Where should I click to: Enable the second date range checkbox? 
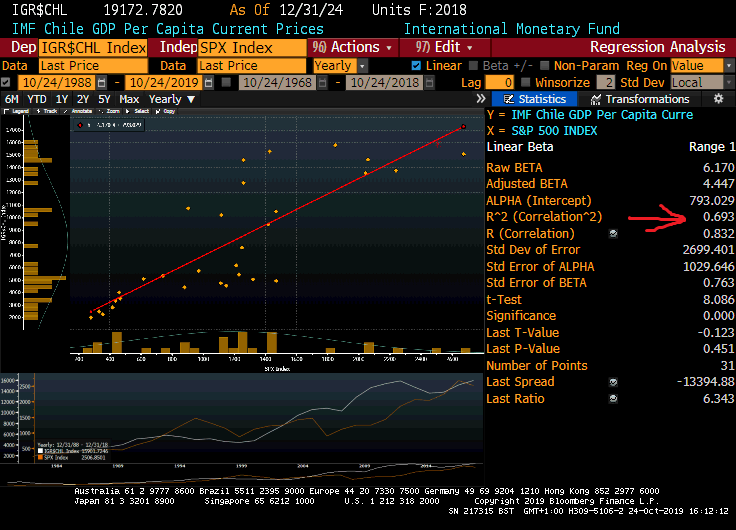click(226, 83)
